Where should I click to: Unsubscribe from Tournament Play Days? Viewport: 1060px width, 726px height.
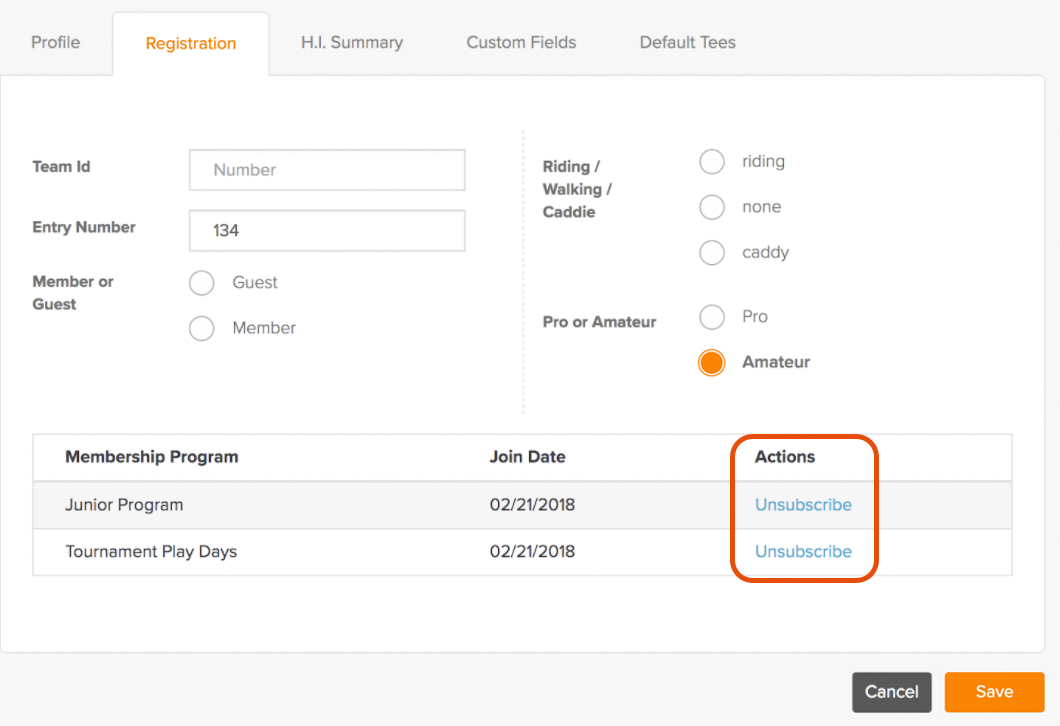click(803, 552)
